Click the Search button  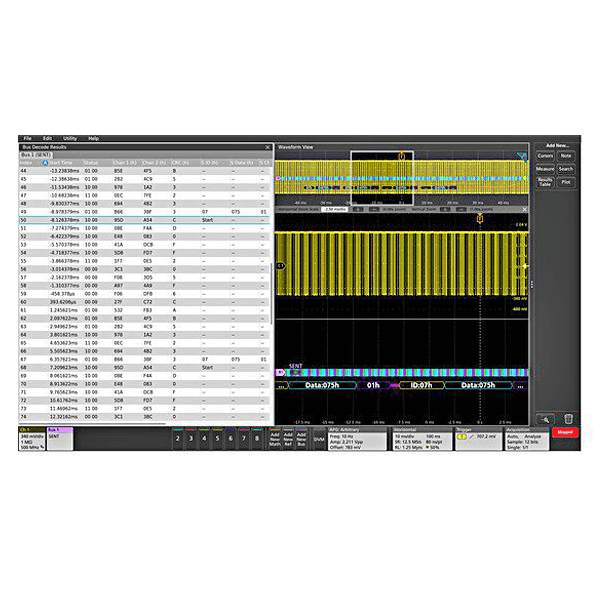[566, 169]
